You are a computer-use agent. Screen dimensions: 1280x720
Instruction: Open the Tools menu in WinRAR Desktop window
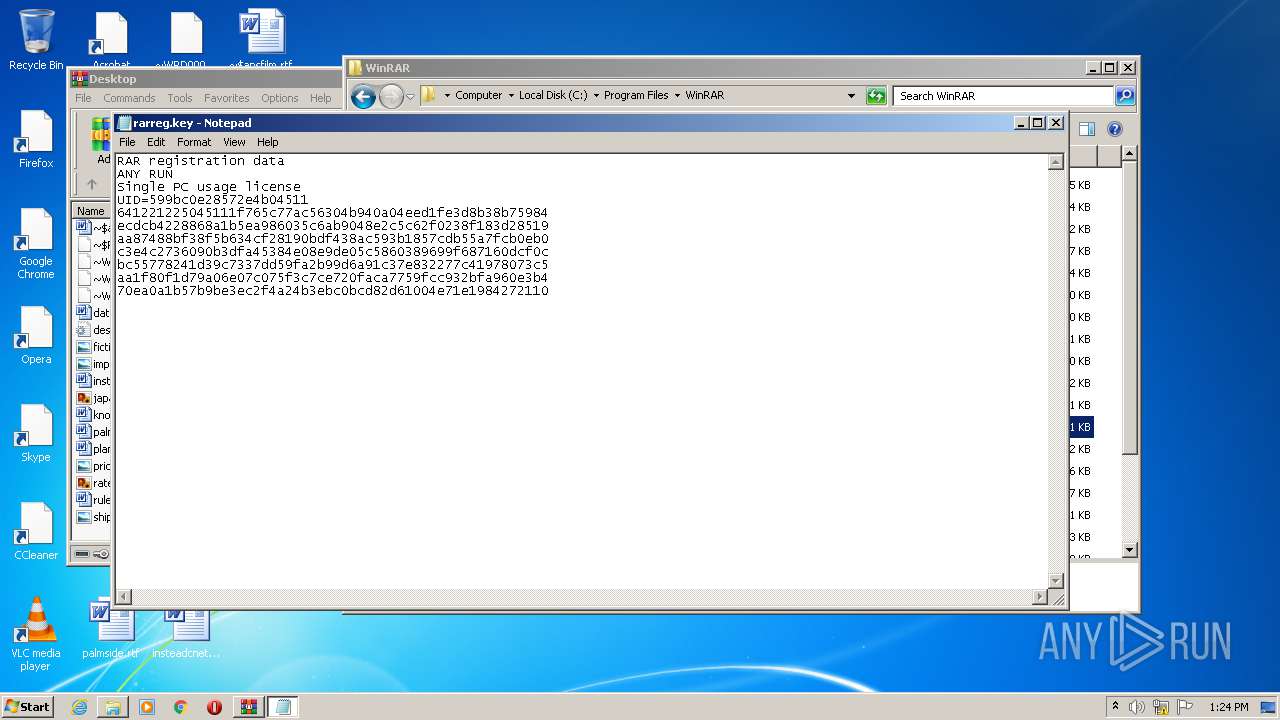coord(180,98)
